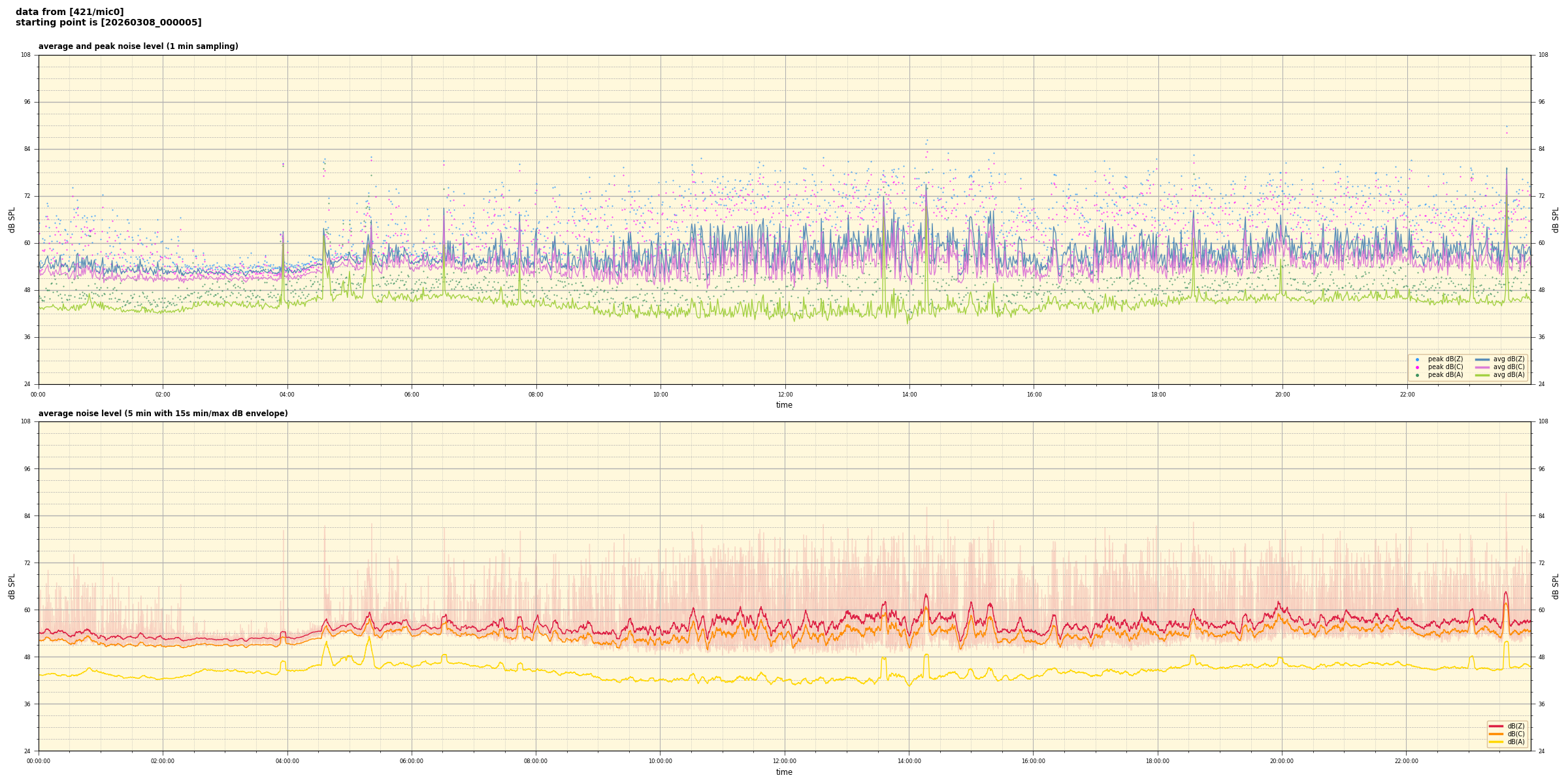The height and width of the screenshot is (784, 1568).
Task: Click the starting point 20260308_000005 text
Action: point(108,23)
